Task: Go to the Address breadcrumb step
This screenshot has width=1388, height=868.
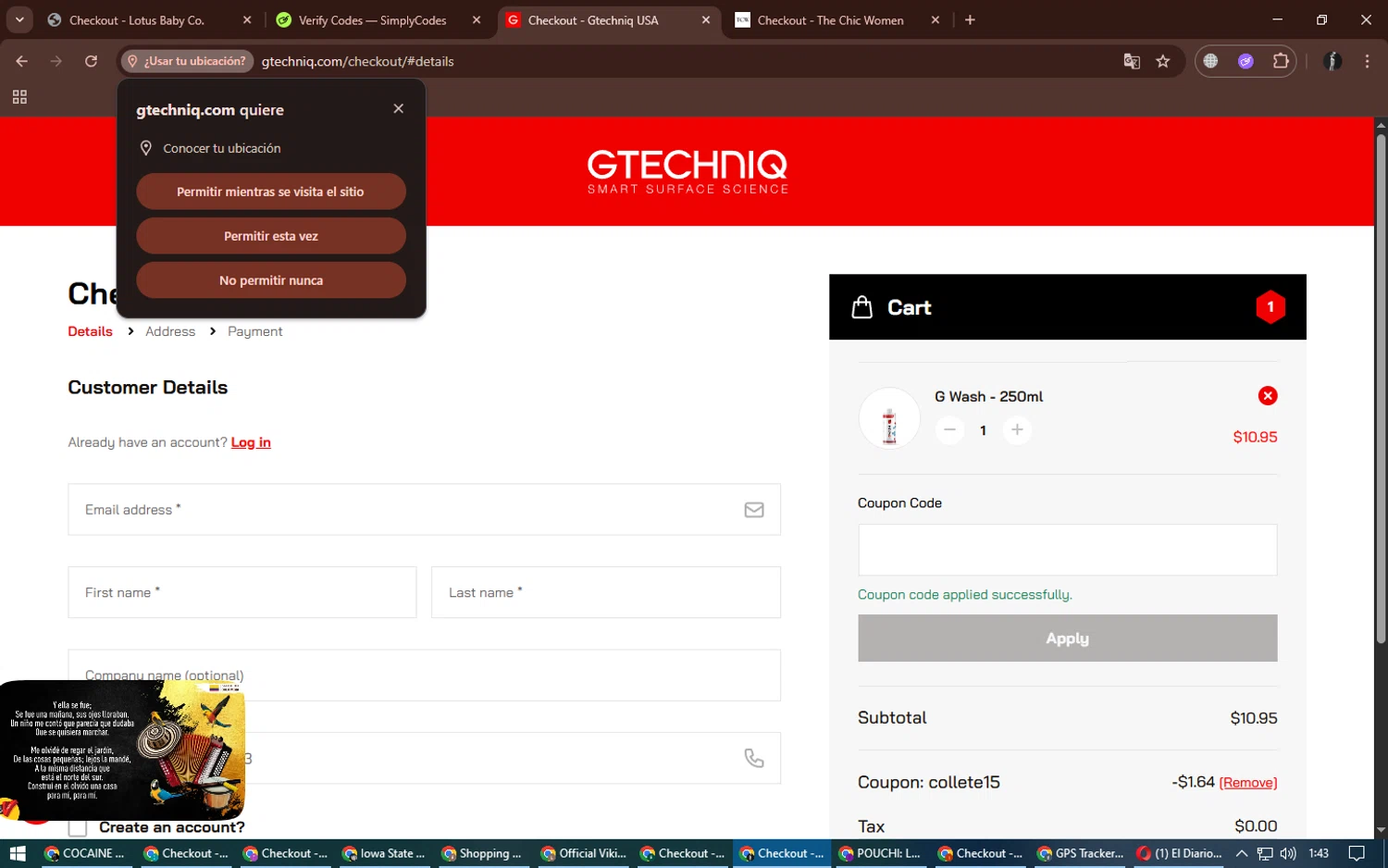Action: pyautogui.click(x=170, y=331)
